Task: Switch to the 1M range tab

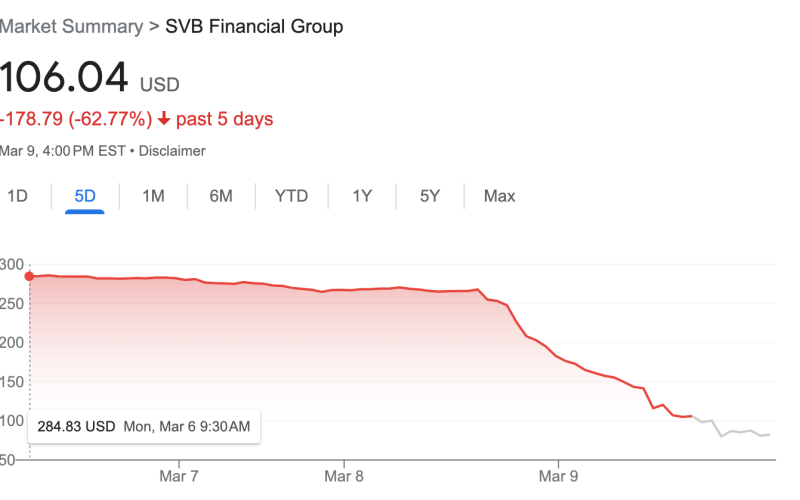Action: [x=153, y=196]
